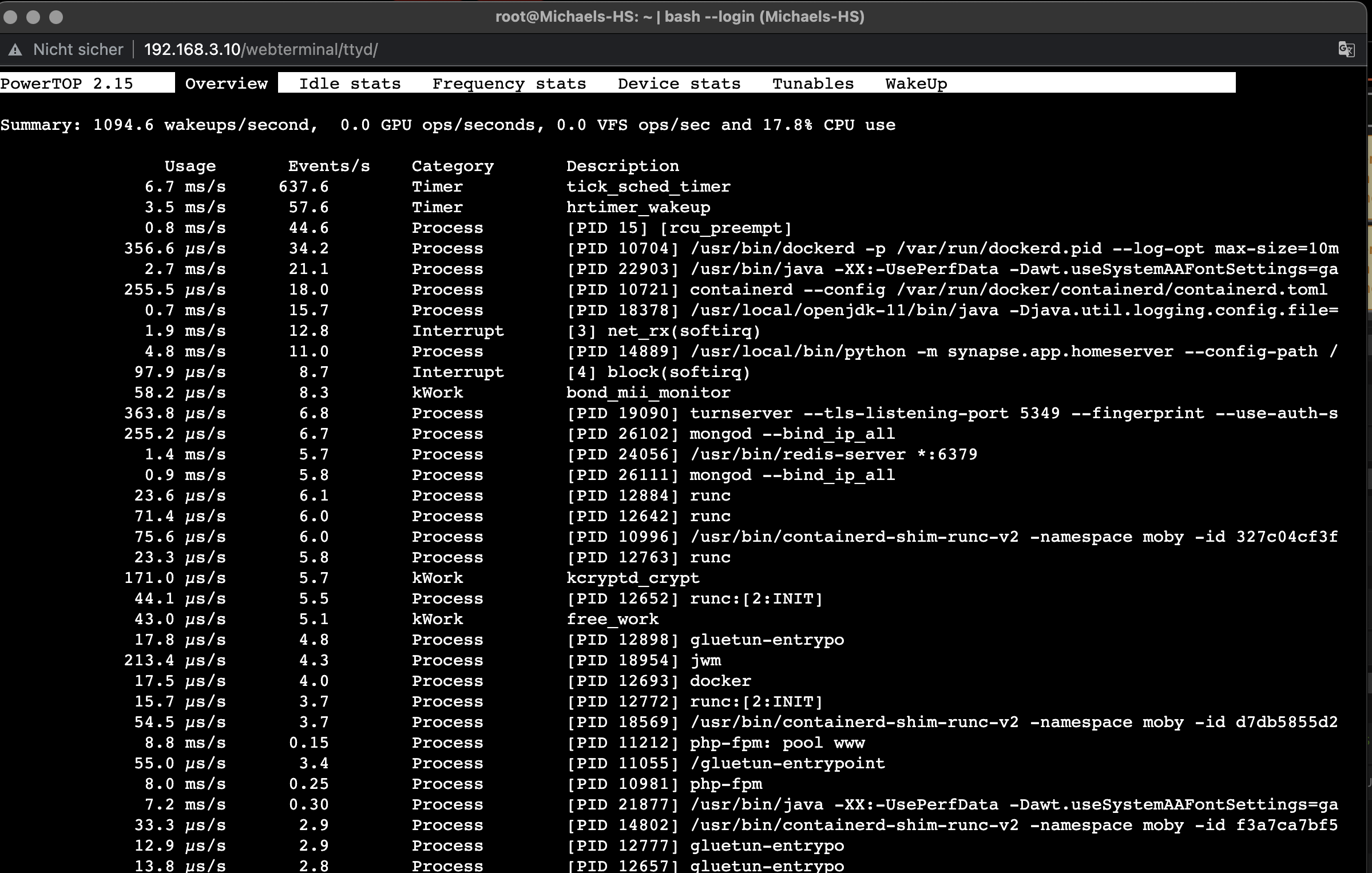Viewport: 1372px width, 873px height.
Task: Select the highlighted Overview tab
Action: pos(227,84)
